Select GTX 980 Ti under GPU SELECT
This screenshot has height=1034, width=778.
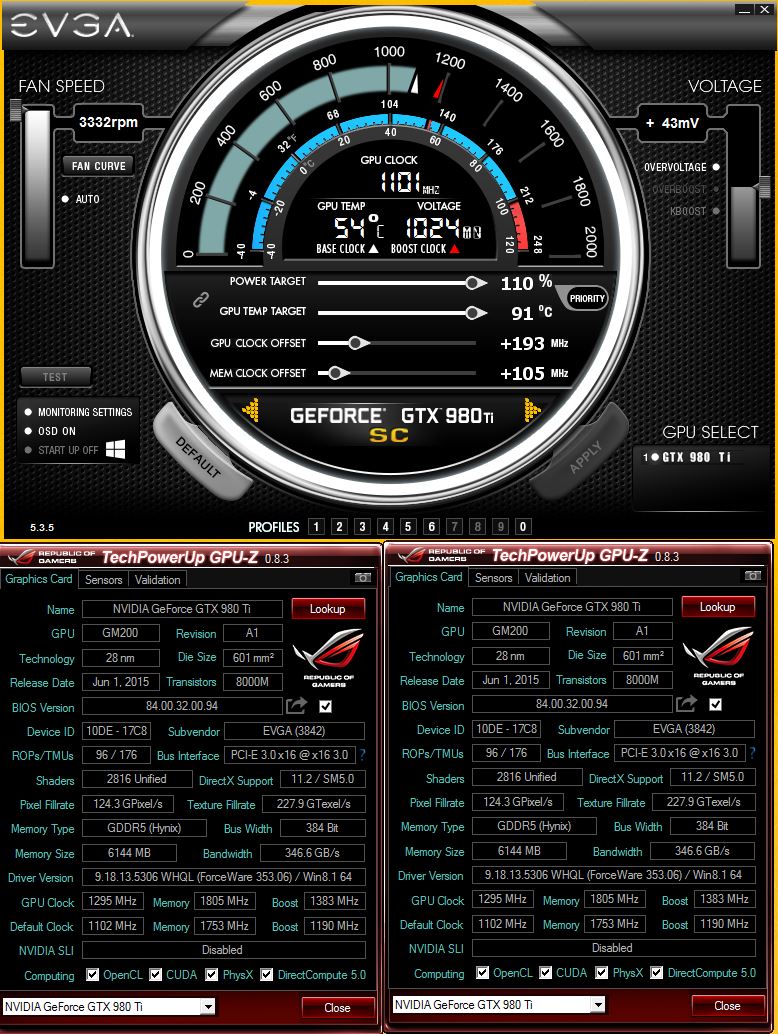tap(687, 457)
